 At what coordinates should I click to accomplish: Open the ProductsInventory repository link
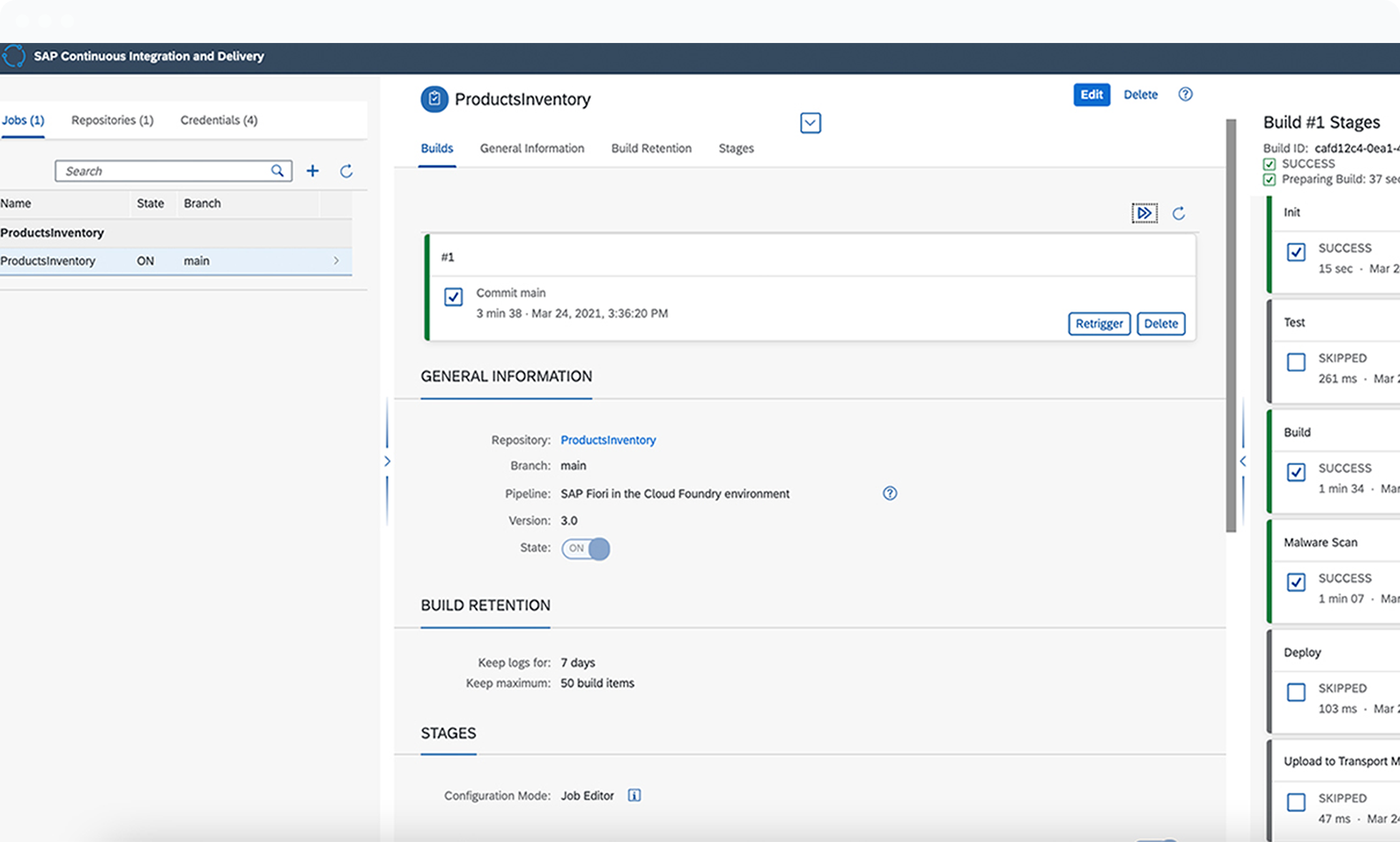pyautogui.click(x=608, y=440)
